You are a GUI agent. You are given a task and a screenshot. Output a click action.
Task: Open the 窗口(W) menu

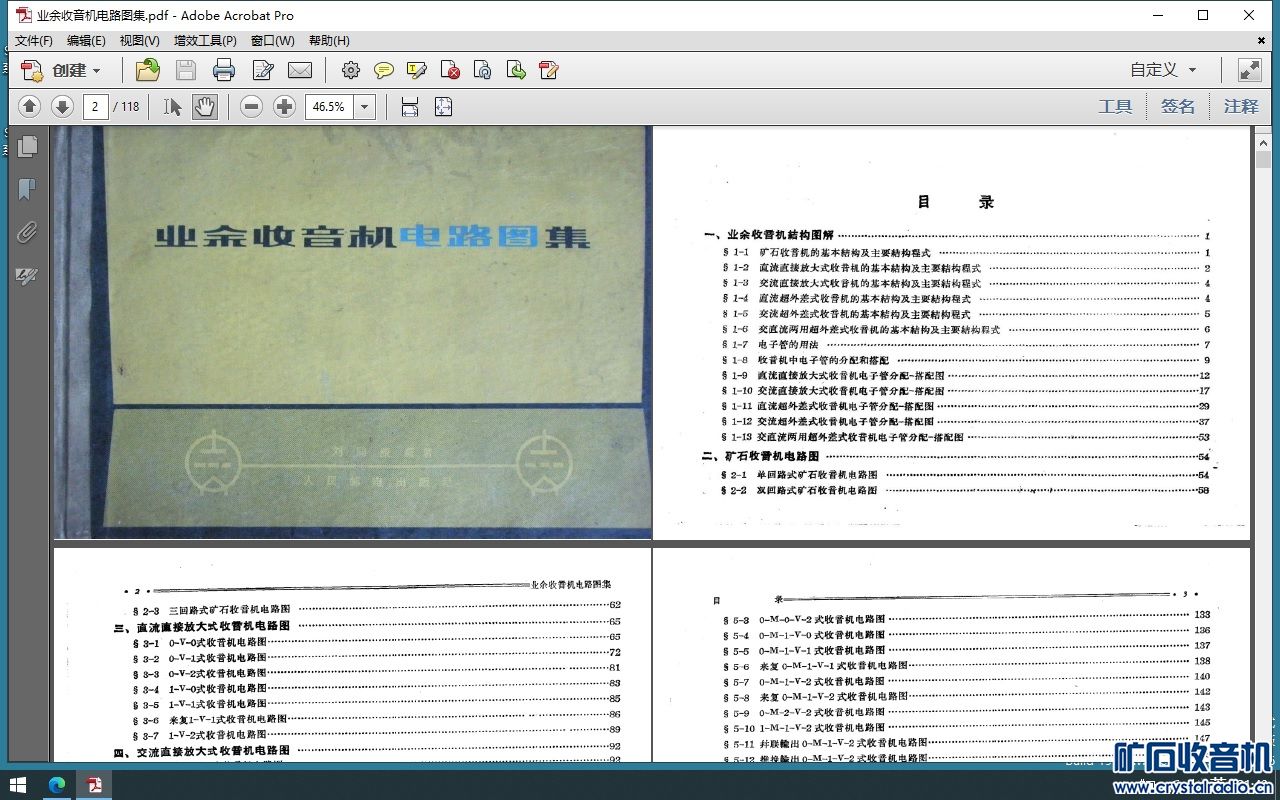click(273, 41)
